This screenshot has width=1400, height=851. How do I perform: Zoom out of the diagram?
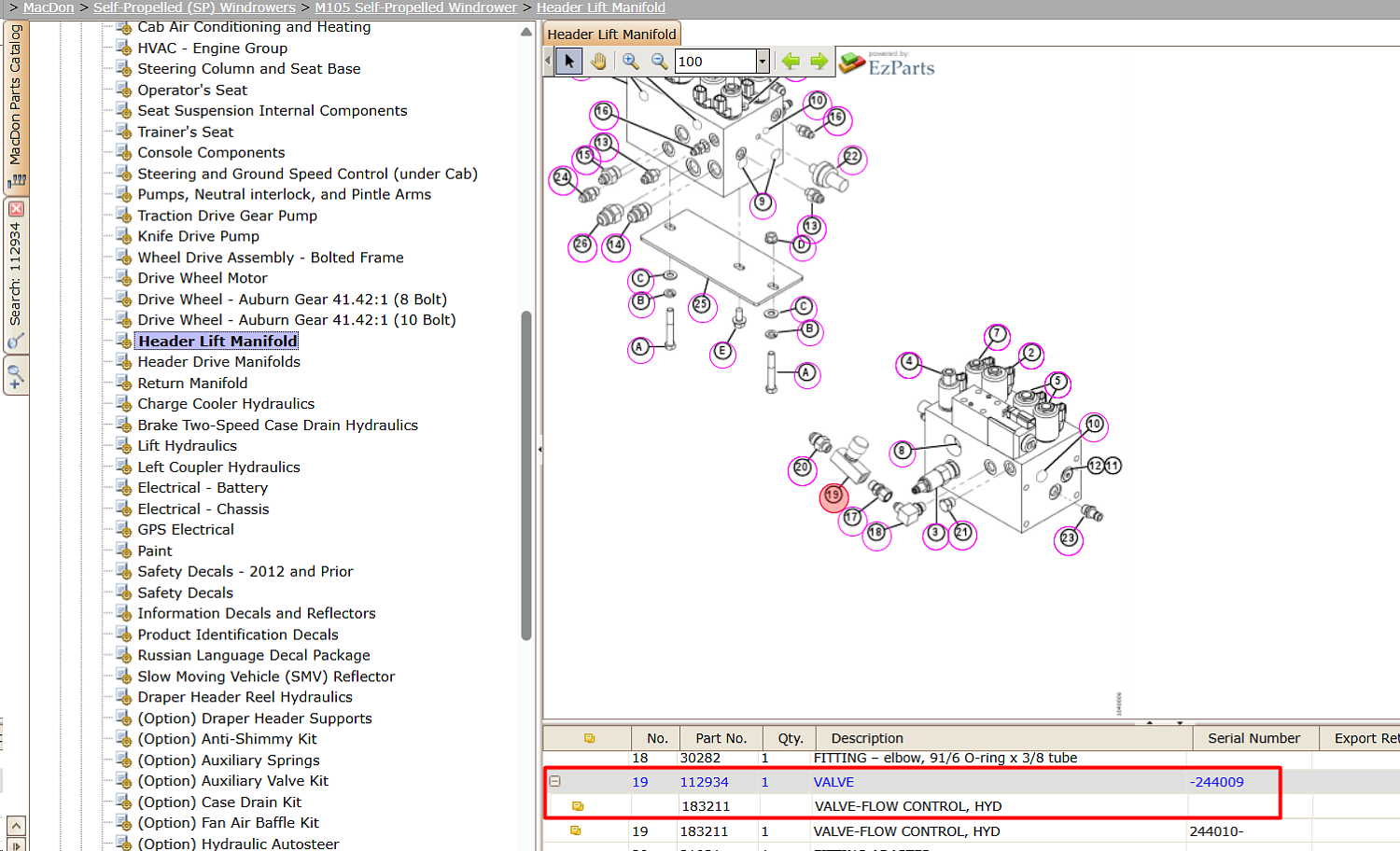point(659,62)
